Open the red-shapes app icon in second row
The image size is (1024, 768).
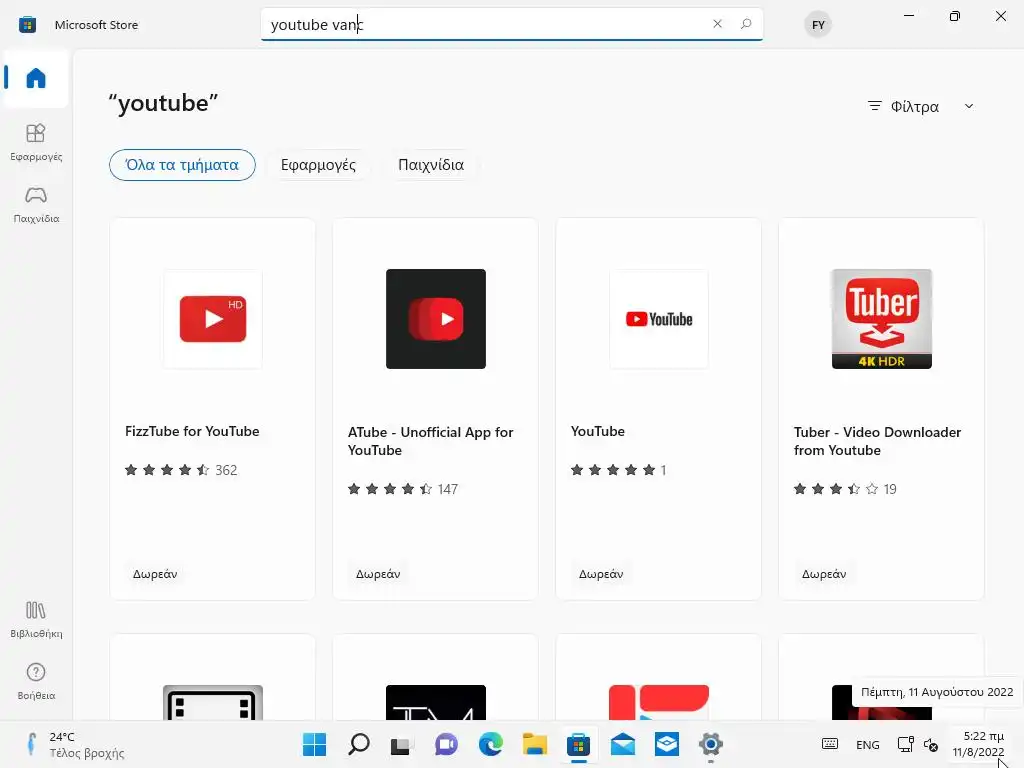(659, 703)
